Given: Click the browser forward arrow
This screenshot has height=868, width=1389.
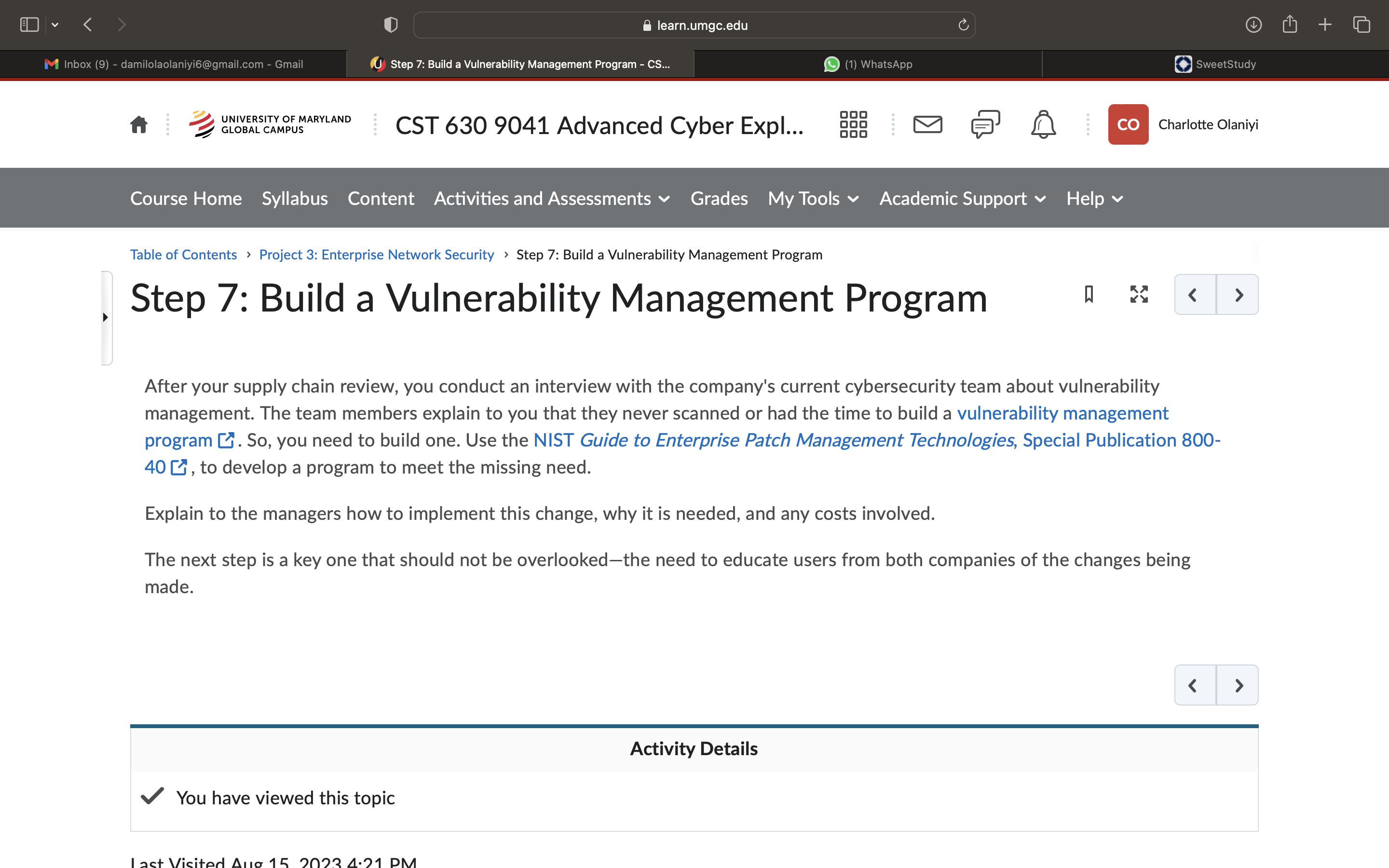Looking at the screenshot, I should coord(121,25).
